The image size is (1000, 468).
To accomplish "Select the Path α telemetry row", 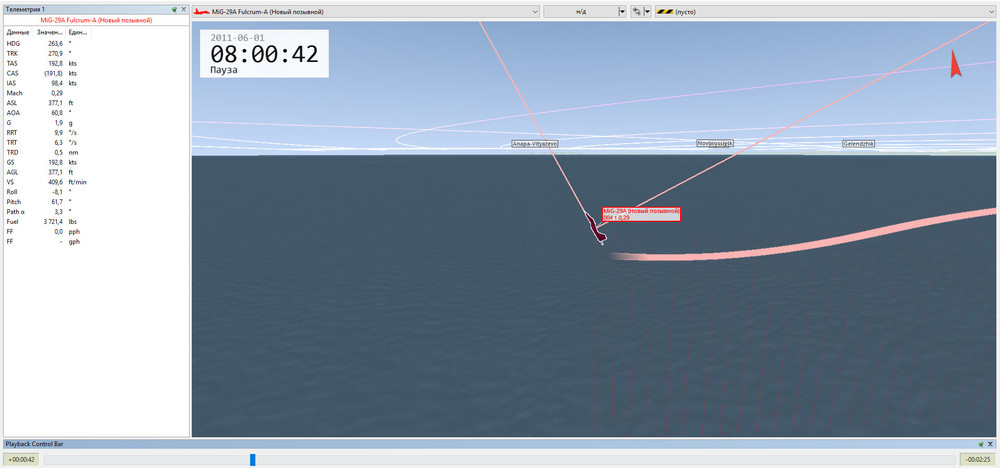I will click(x=96, y=212).
